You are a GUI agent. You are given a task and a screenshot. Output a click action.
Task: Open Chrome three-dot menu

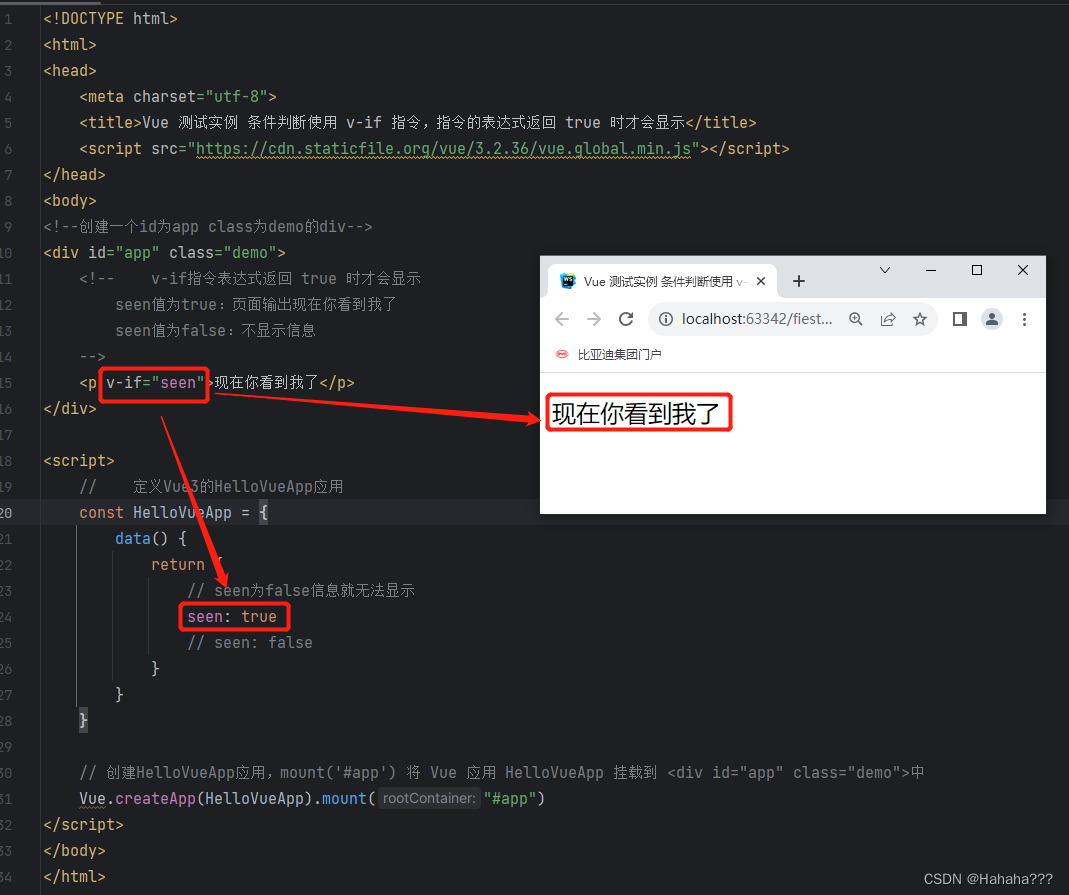point(1024,319)
